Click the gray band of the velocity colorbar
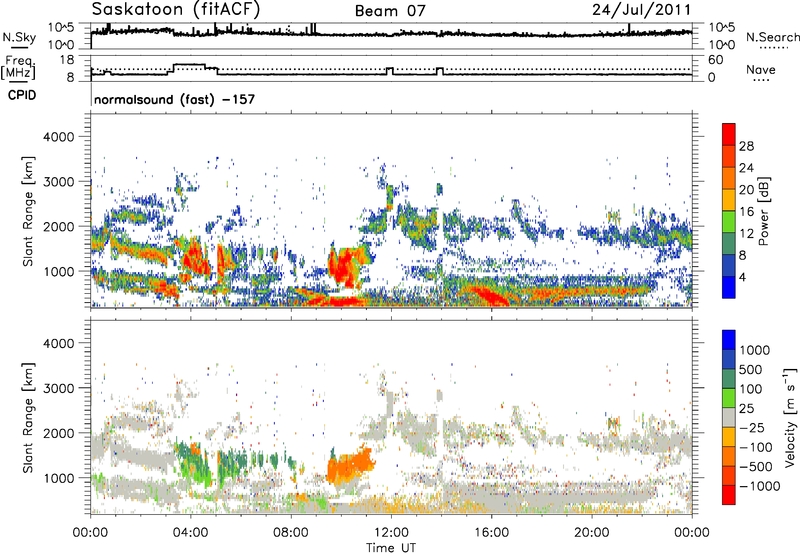The height and width of the screenshot is (554, 800). click(x=729, y=418)
